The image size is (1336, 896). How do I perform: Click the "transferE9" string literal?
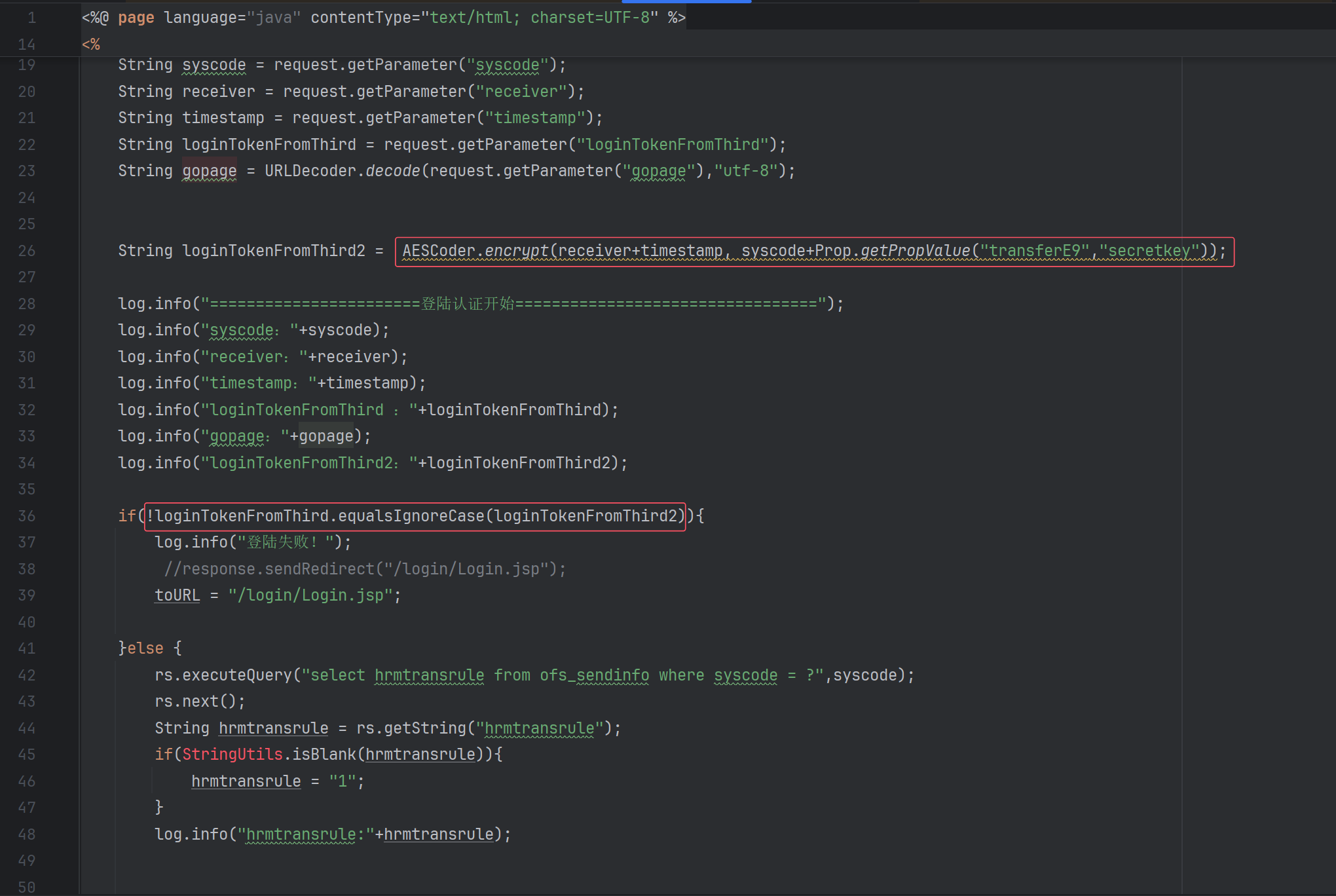[x=1035, y=251]
